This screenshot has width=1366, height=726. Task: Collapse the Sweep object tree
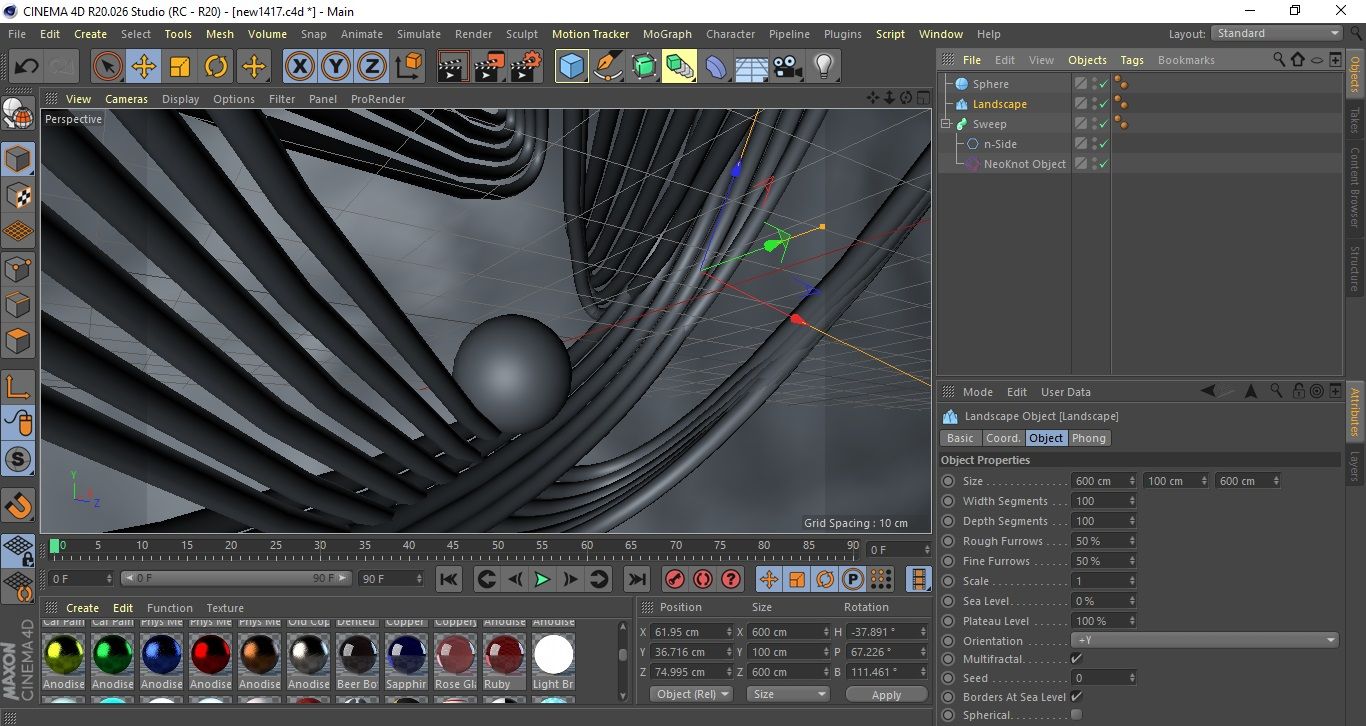click(x=946, y=124)
